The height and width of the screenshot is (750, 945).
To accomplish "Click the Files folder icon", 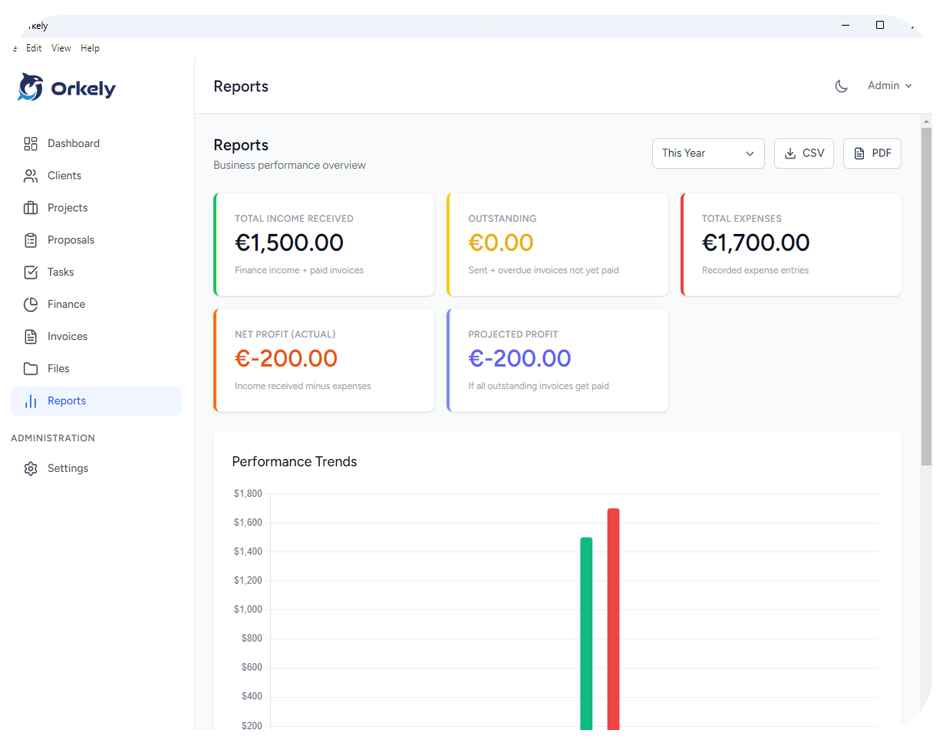I will pyautogui.click(x=31, y=368).
